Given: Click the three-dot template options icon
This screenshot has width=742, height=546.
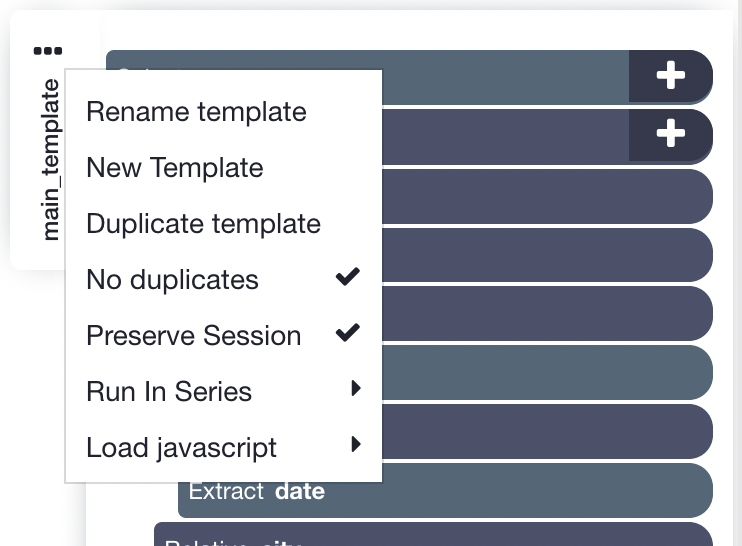Looking at the screenshot, I should coord(48,51).
